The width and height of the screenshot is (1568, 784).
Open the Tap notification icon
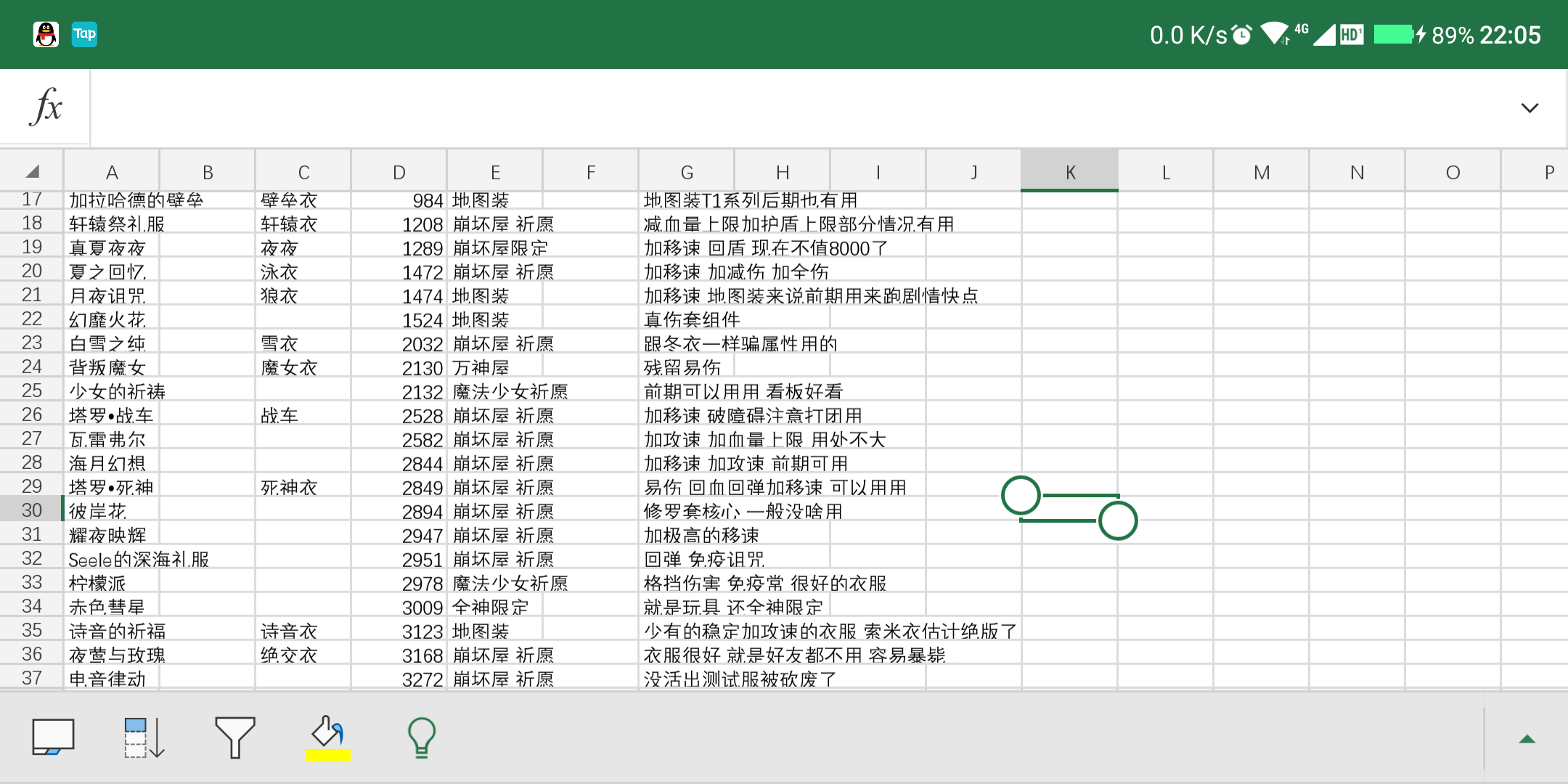tap(85, 34)
